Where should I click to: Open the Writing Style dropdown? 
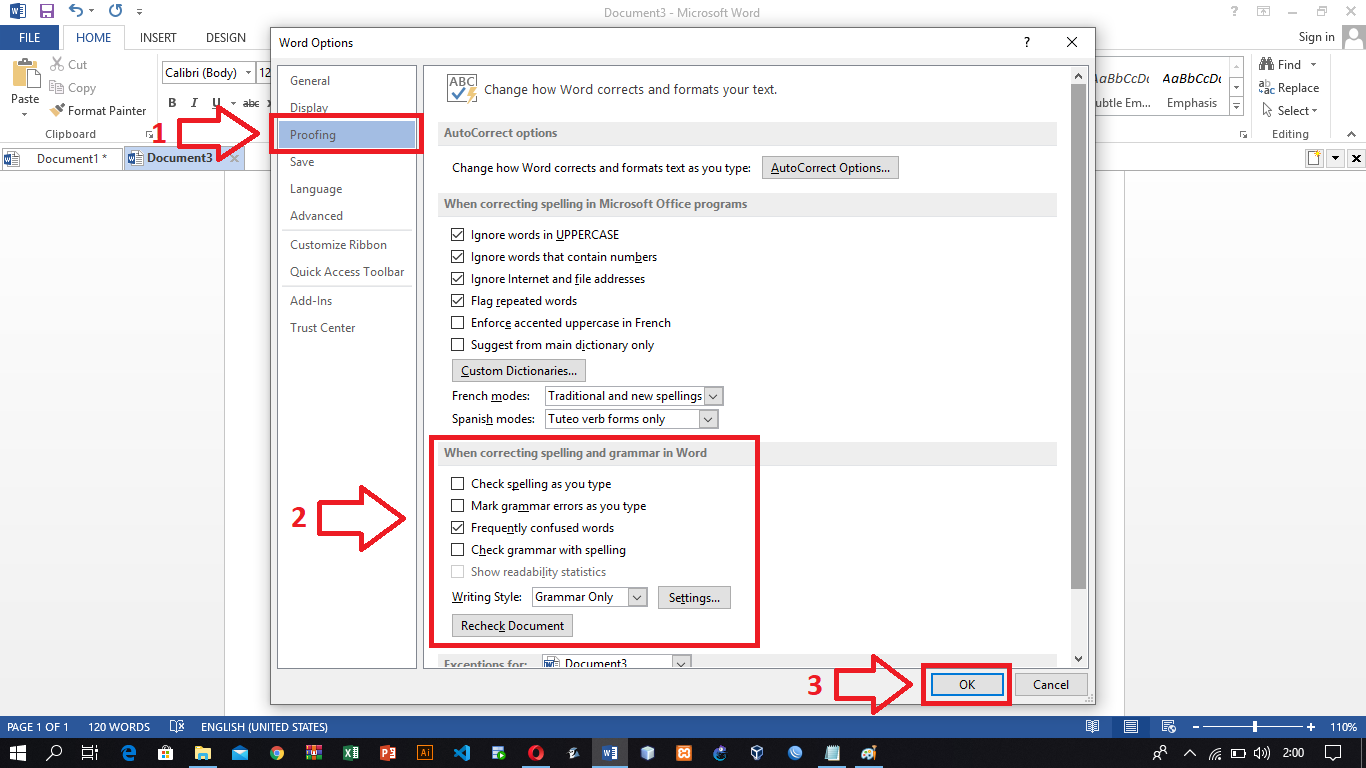point(638,597)
